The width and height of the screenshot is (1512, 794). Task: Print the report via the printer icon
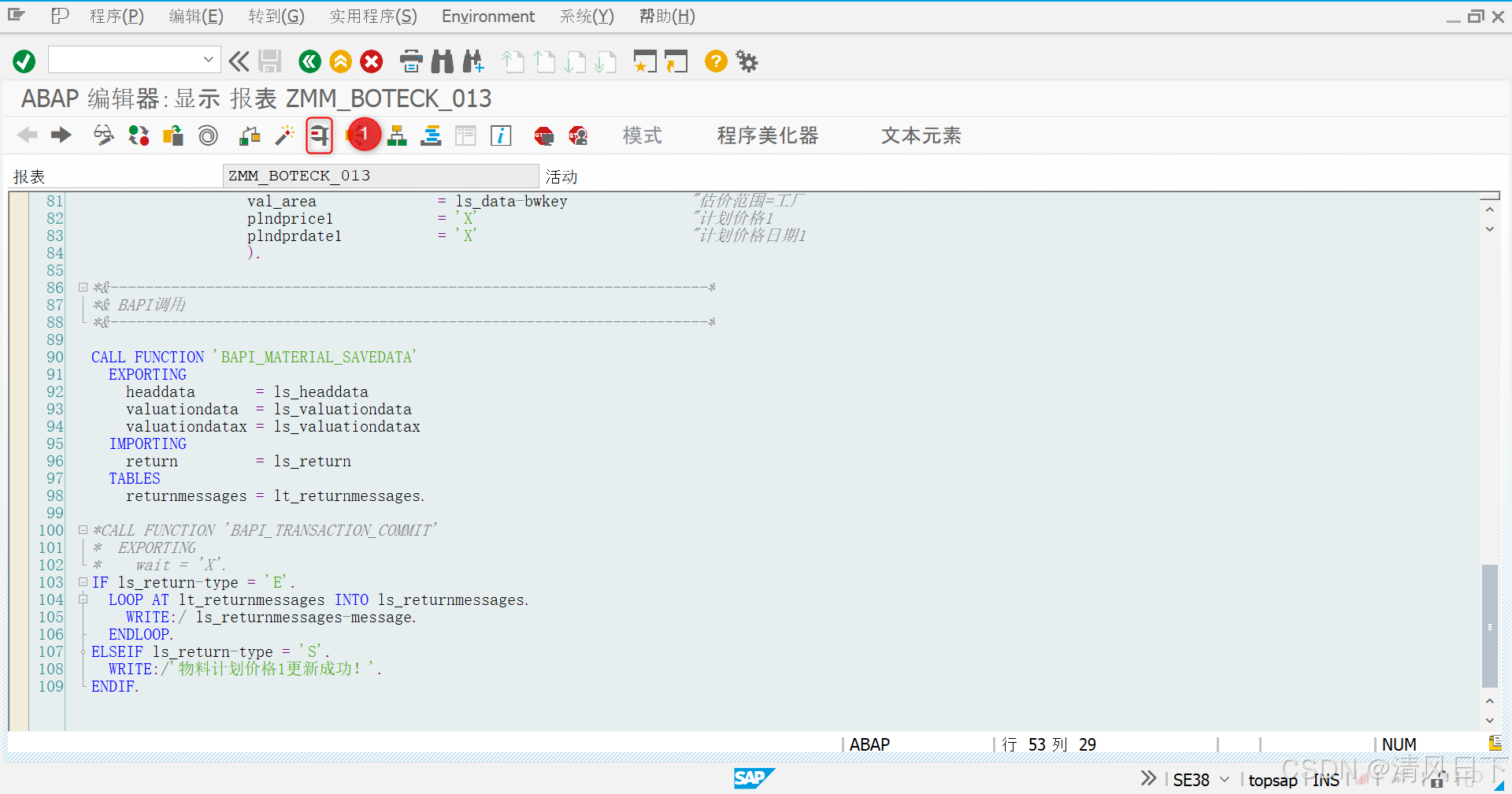[412, 61]
